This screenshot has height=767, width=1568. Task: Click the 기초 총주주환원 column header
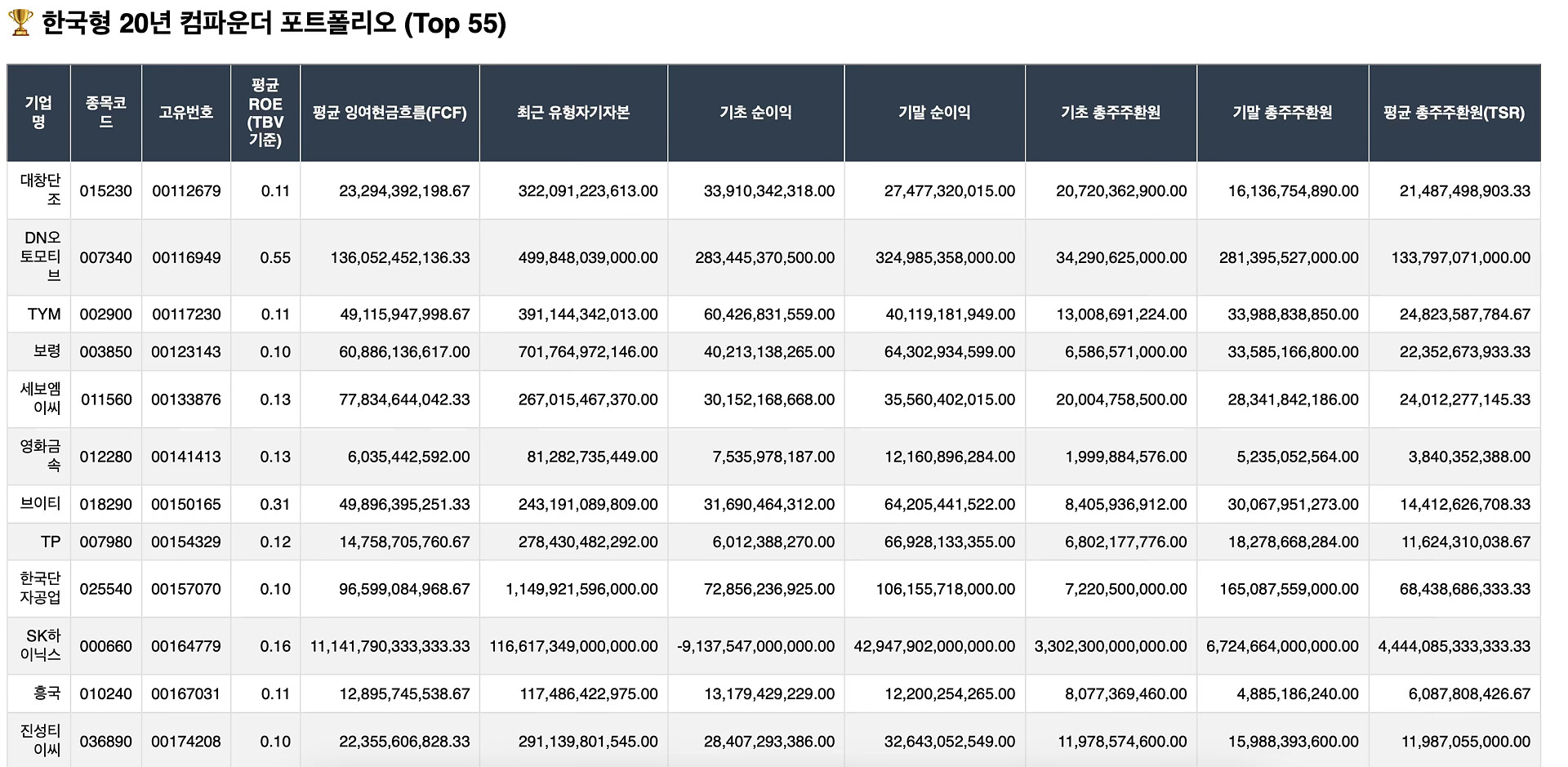1111,113
